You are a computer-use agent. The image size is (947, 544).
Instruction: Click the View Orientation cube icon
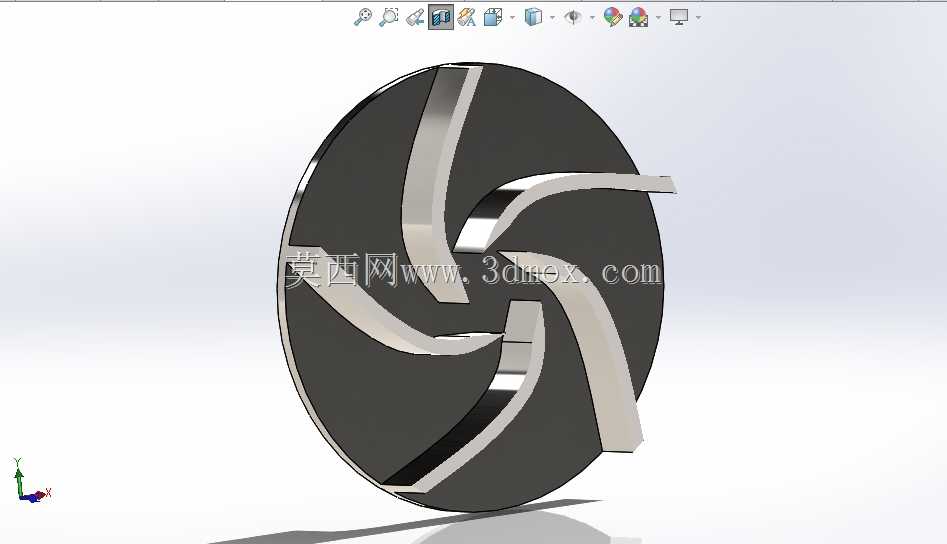[493, 17]
